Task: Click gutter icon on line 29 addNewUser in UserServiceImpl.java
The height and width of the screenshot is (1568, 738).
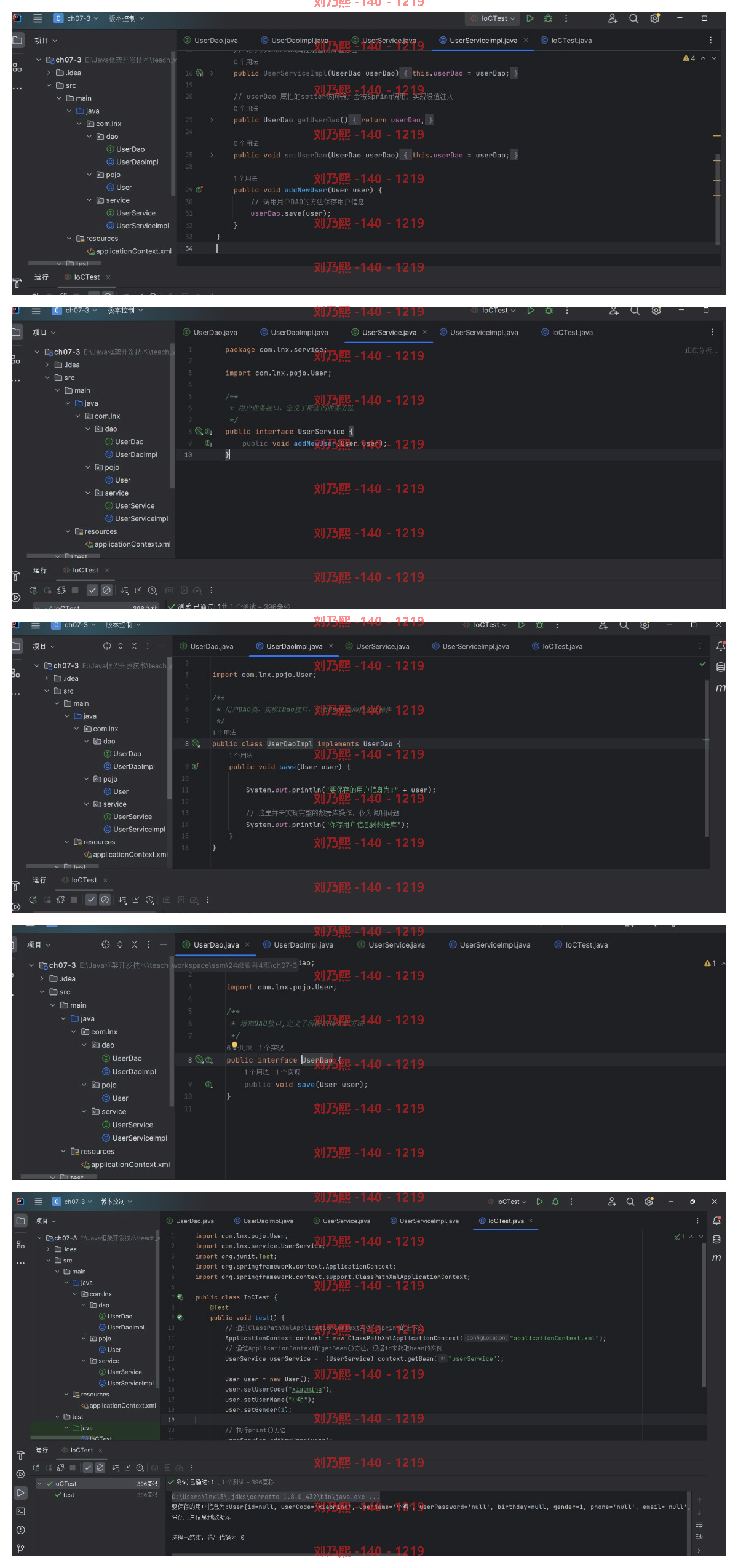Action: 199,190
